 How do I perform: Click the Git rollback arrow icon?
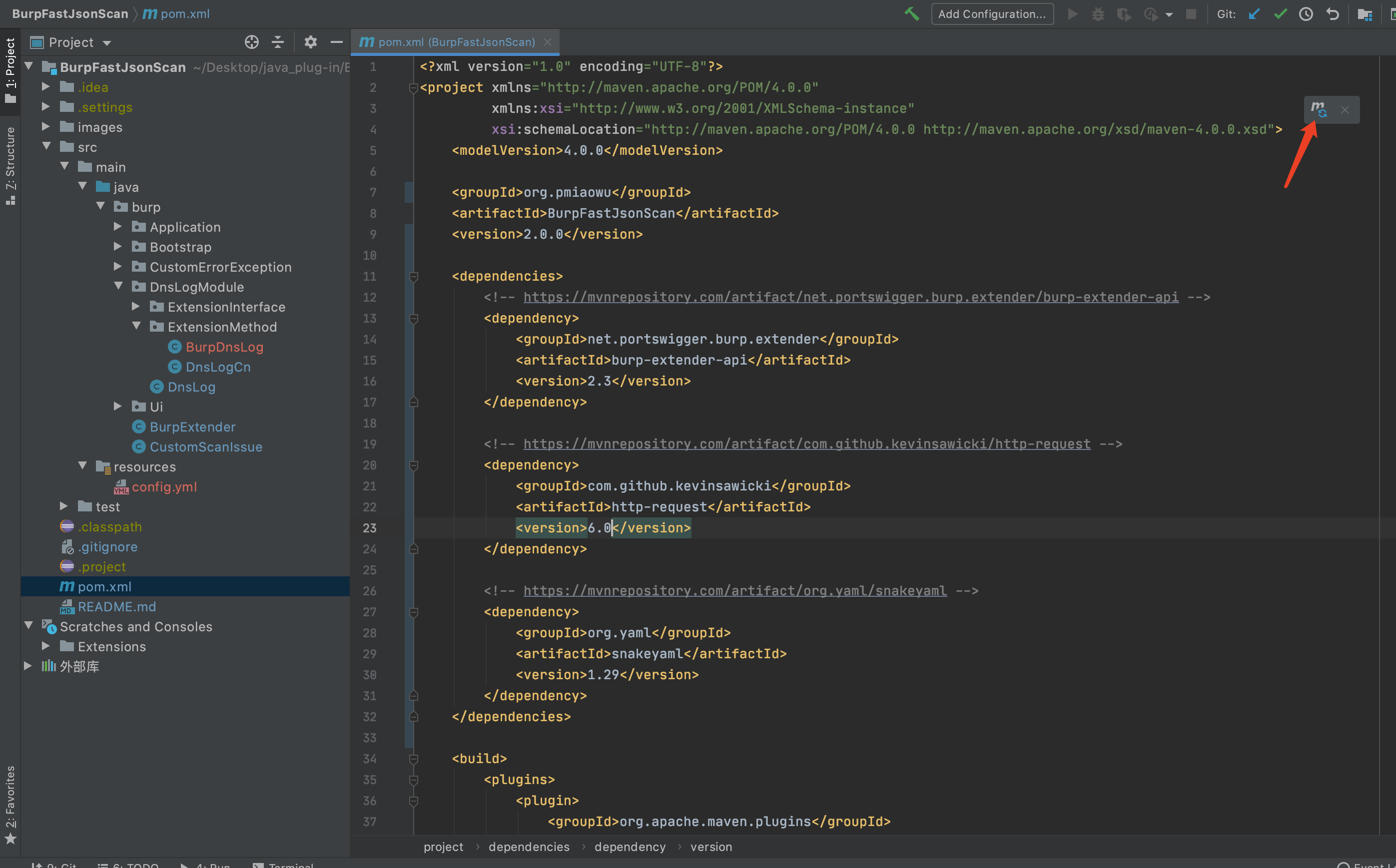point(1332,14)
